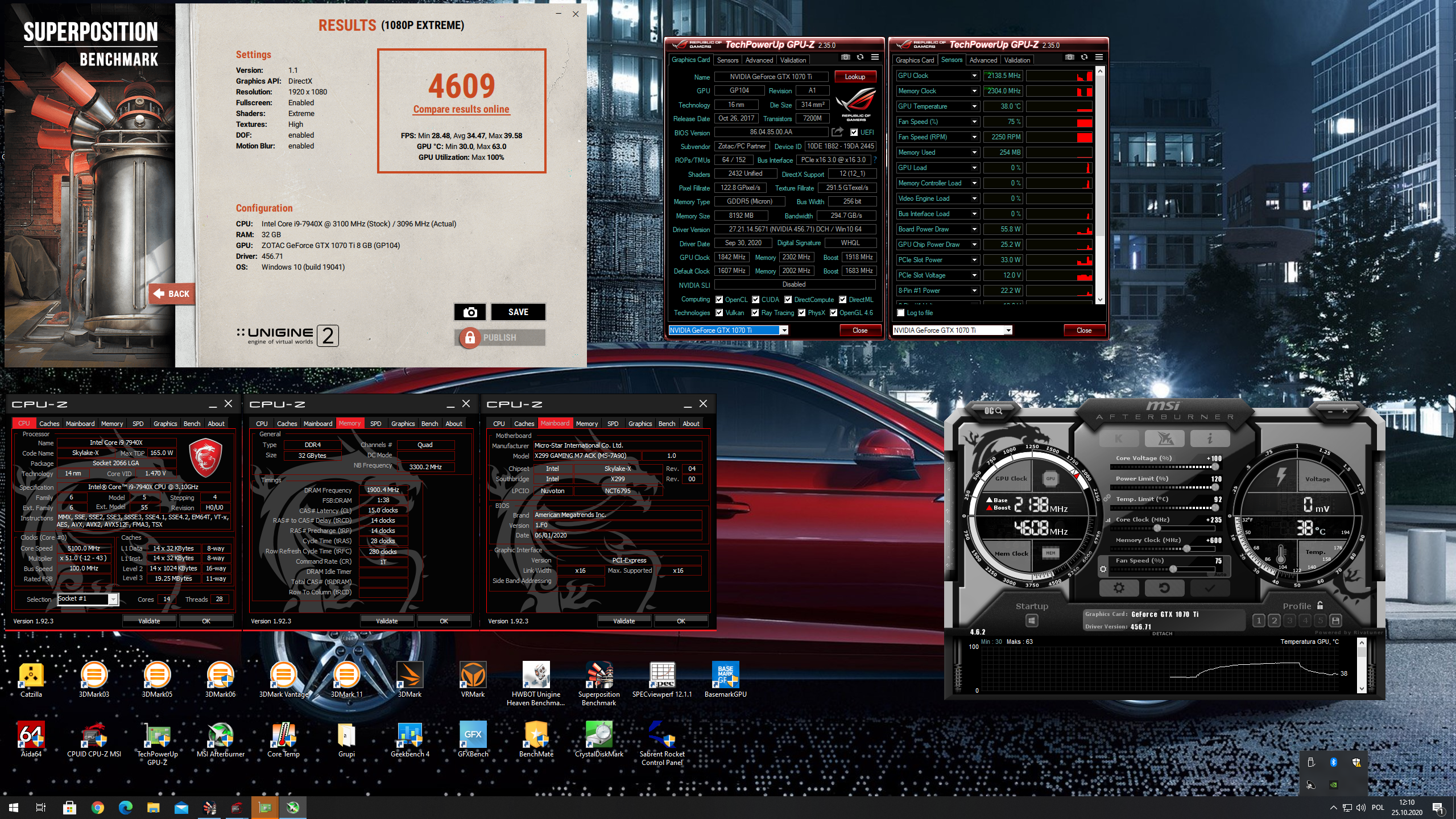Viewport: 1456px width, 819px height.
Task: Take screenshot in left GPU-Z window
Action: 846,57
